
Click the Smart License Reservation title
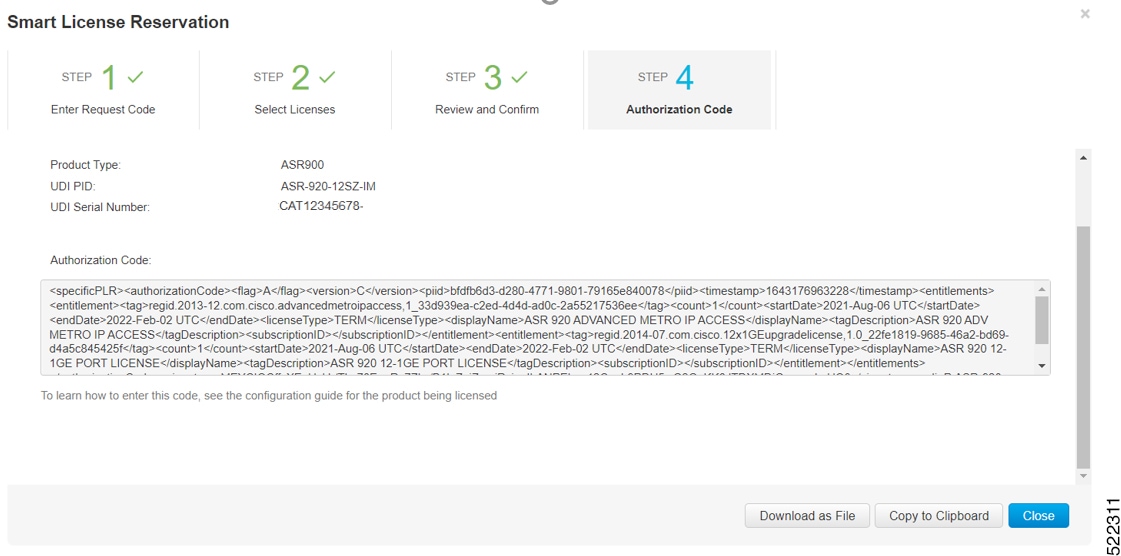click(x=118, y=22)
